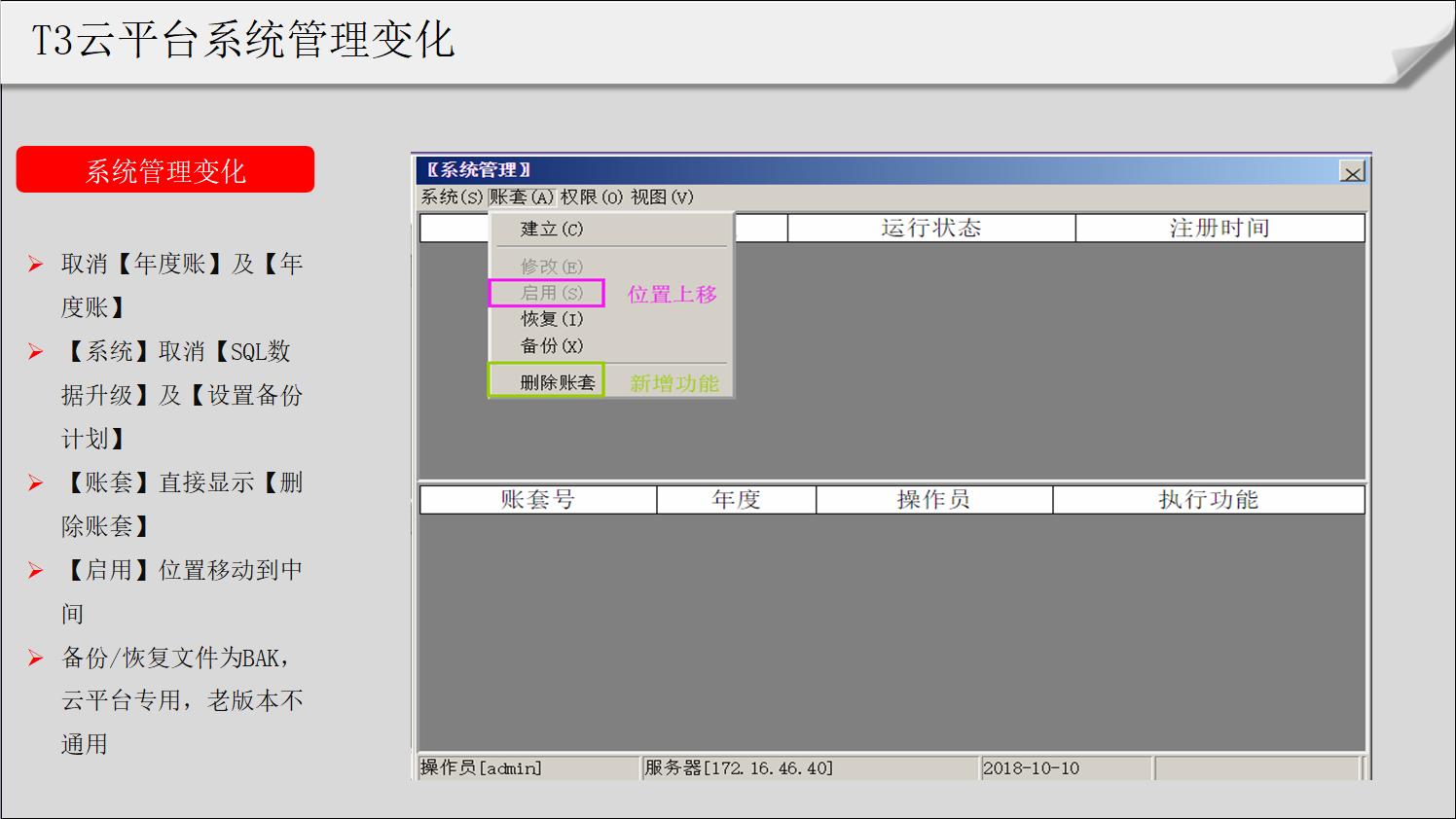Screen dimensions: 1456x819
Task: Click the 运行状态 column header
Action: tap(930, 227)
